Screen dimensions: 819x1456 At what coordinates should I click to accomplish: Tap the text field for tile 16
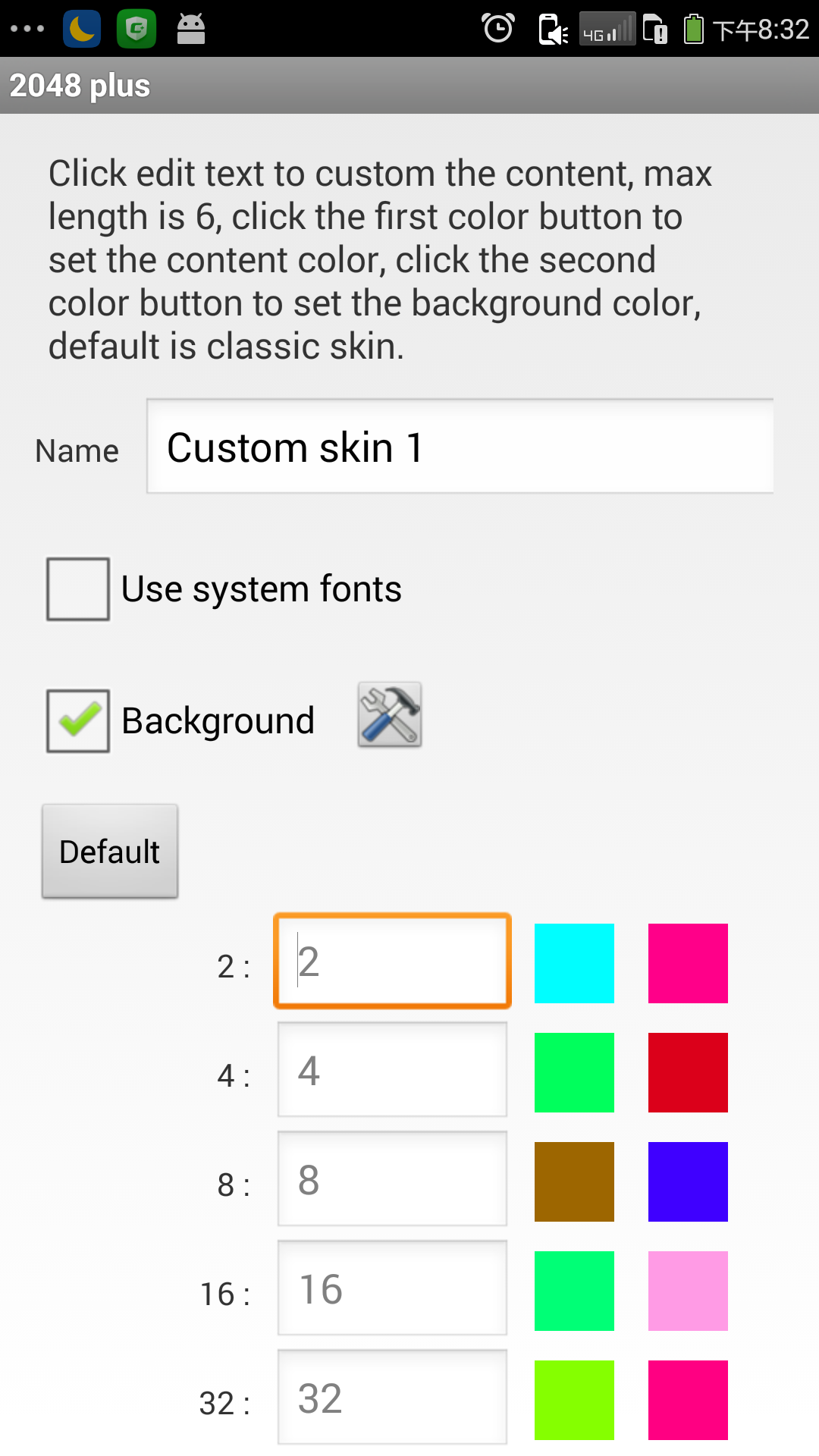392,1288
